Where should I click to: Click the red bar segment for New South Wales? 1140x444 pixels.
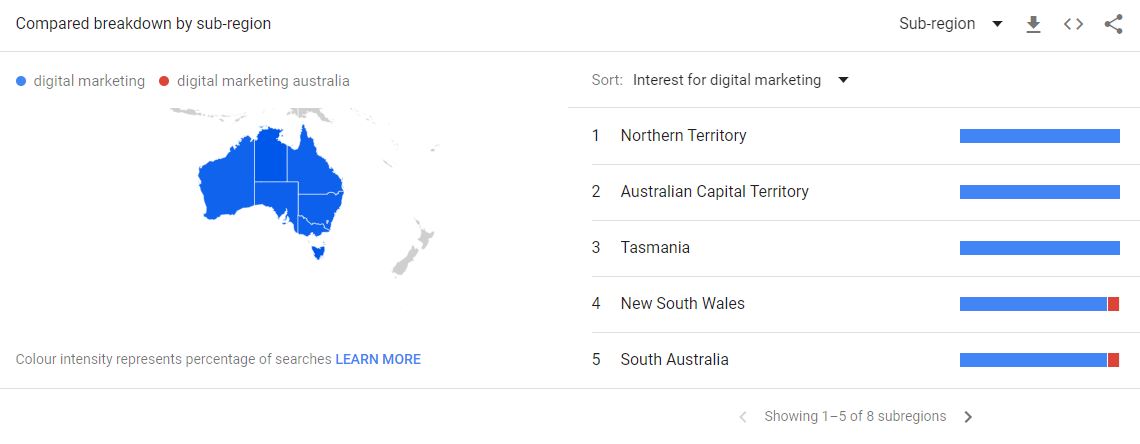1113,304
